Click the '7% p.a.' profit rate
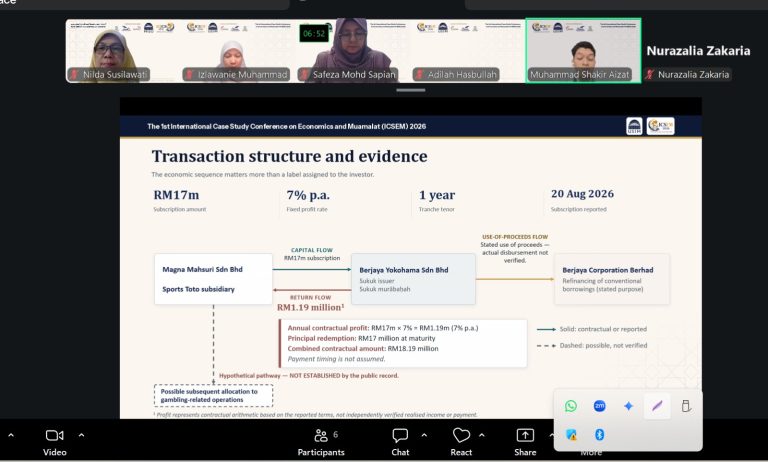This screenshot has width=768, height=462. [x=308, y=195]
